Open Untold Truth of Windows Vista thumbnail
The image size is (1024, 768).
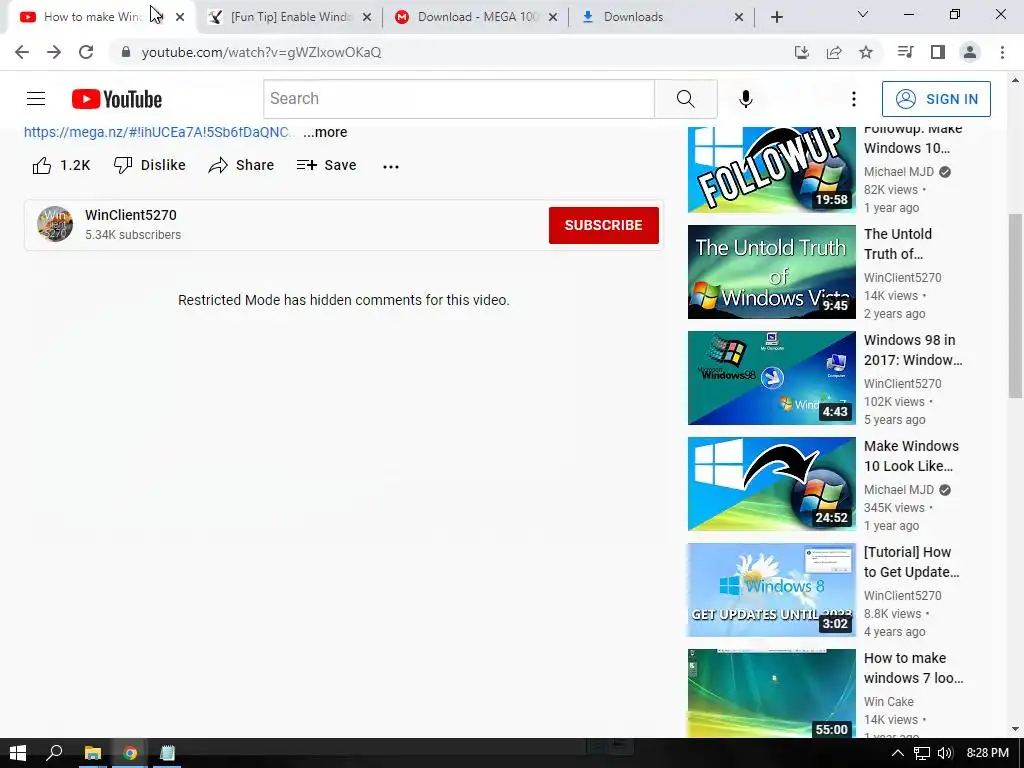click(771, 272)
